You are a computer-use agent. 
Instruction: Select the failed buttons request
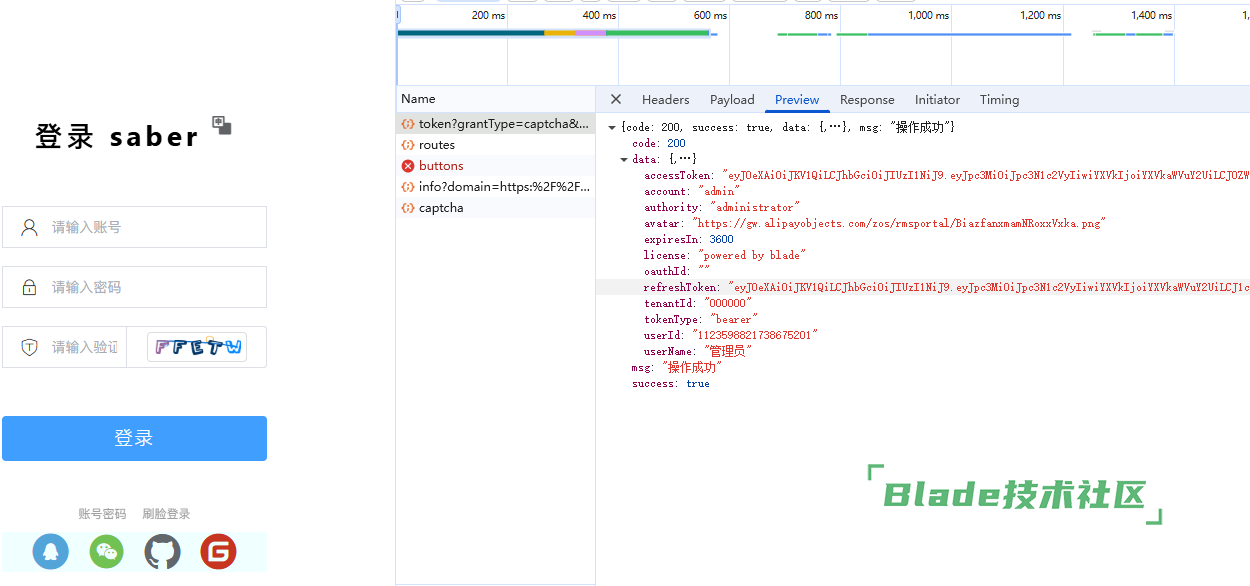point(496,166)
